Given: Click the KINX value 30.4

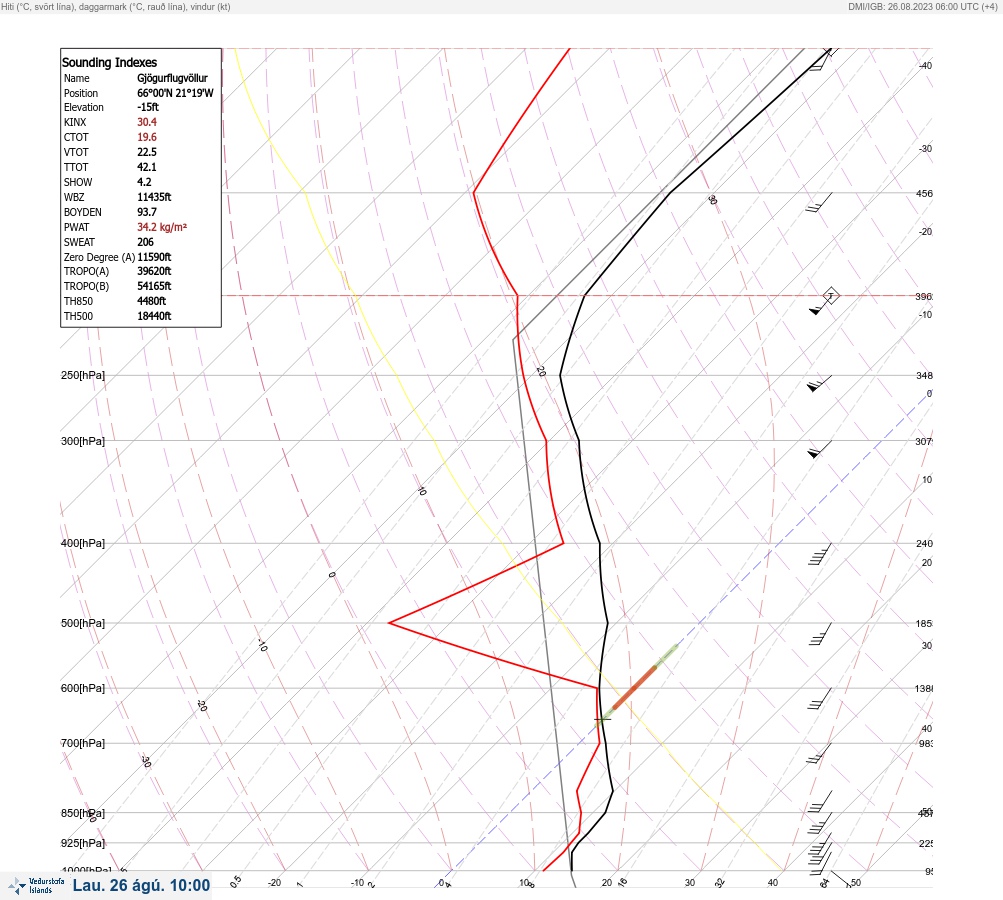Looking at the screenshot, I should (146, 122).
